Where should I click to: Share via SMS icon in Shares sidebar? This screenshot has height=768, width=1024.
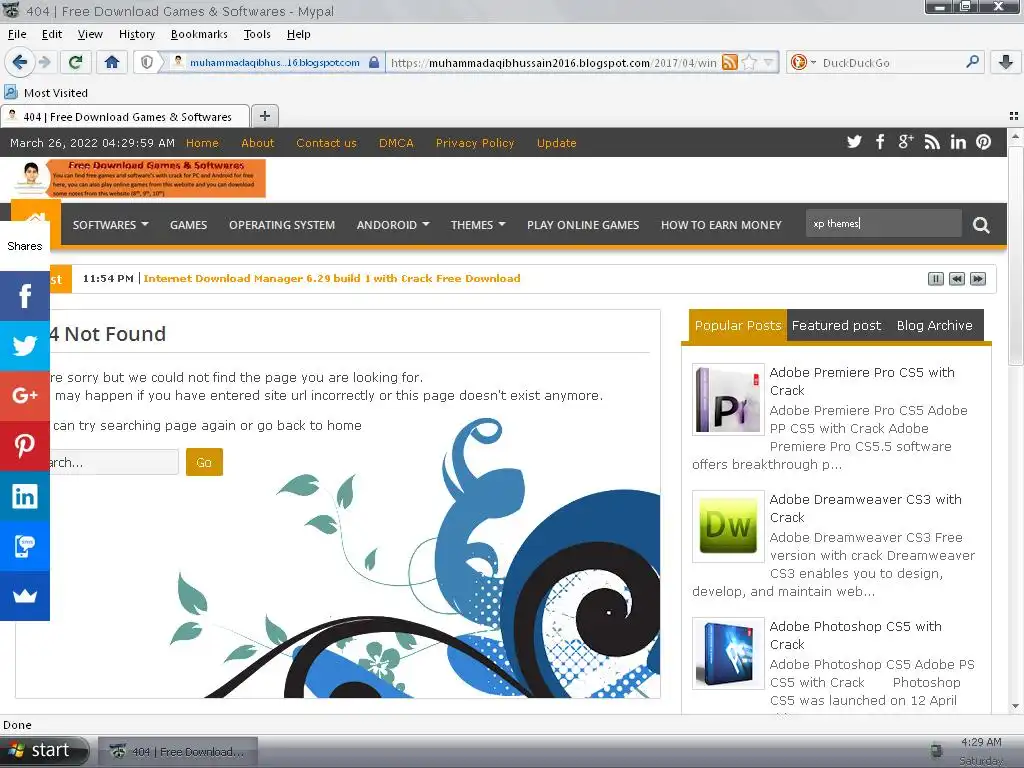[x=25, y=545]
